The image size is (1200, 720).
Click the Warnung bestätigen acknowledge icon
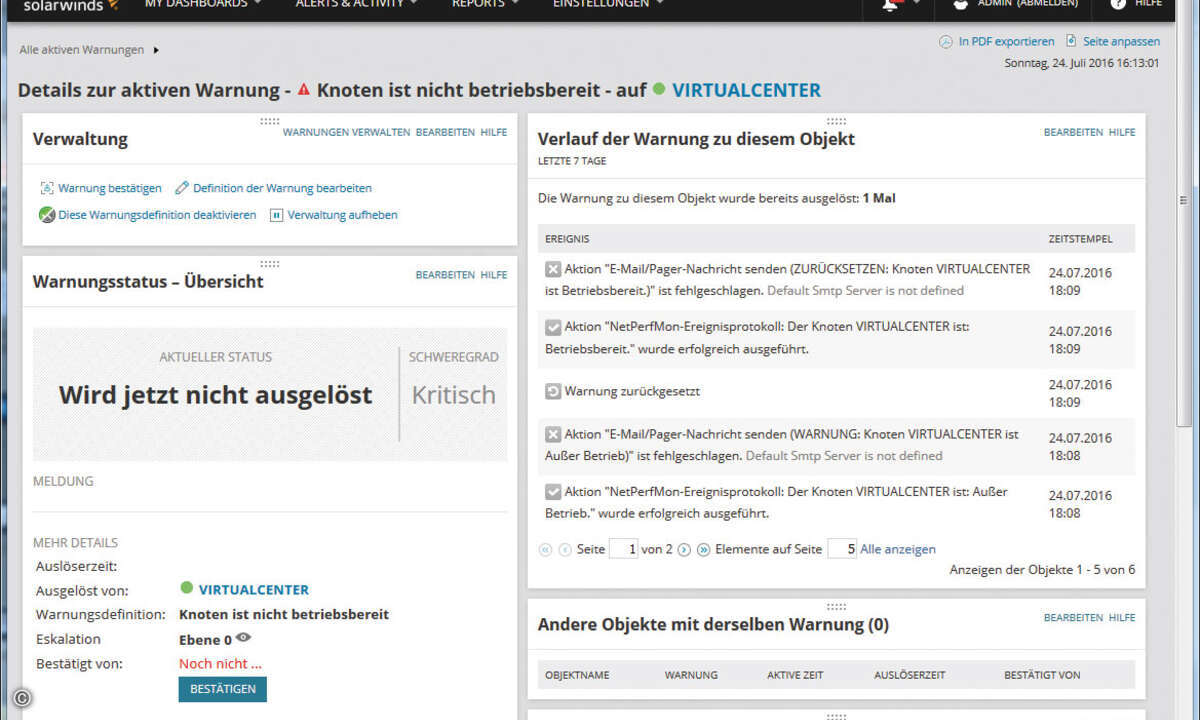point(47,188)
